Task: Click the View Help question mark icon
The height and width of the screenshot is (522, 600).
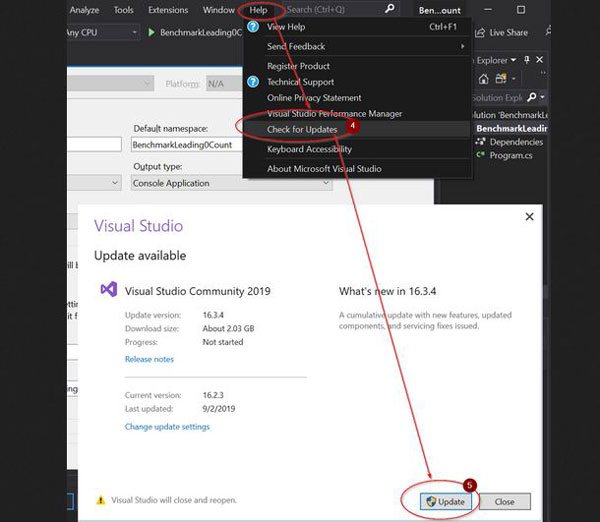Action: [253, 28]
